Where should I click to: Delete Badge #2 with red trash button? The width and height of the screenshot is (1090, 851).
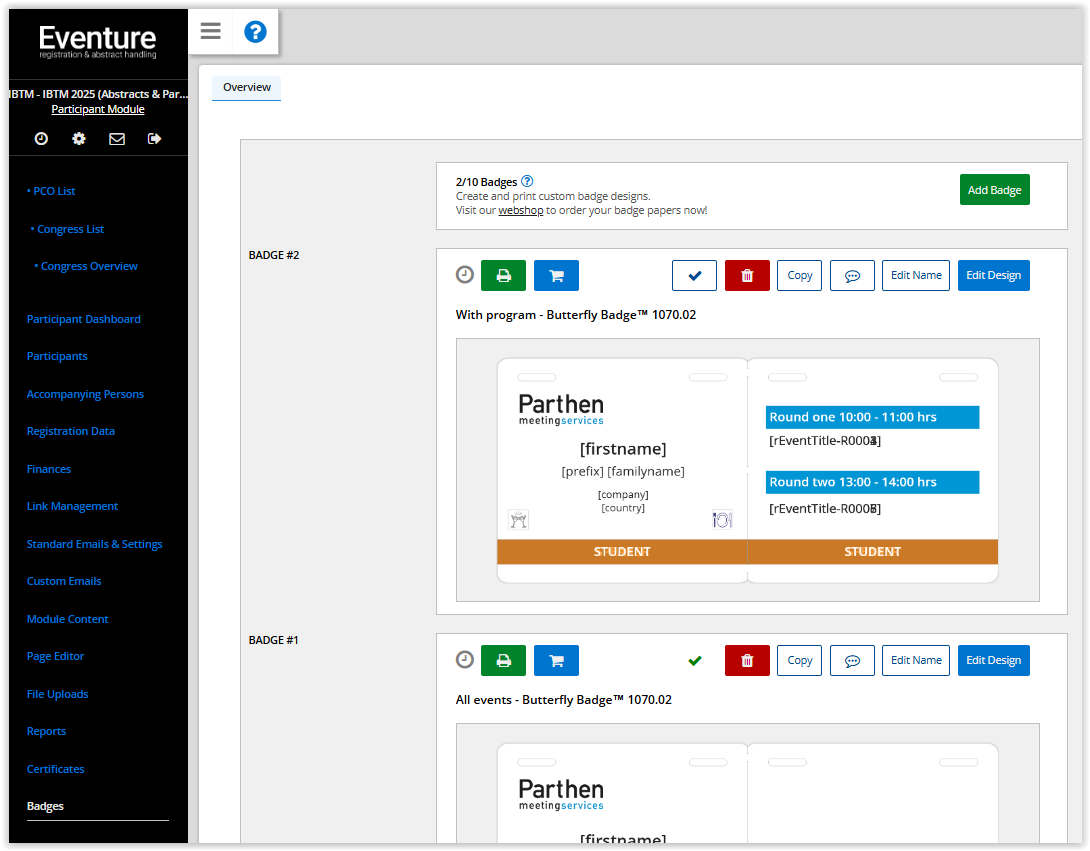point(747,275)
